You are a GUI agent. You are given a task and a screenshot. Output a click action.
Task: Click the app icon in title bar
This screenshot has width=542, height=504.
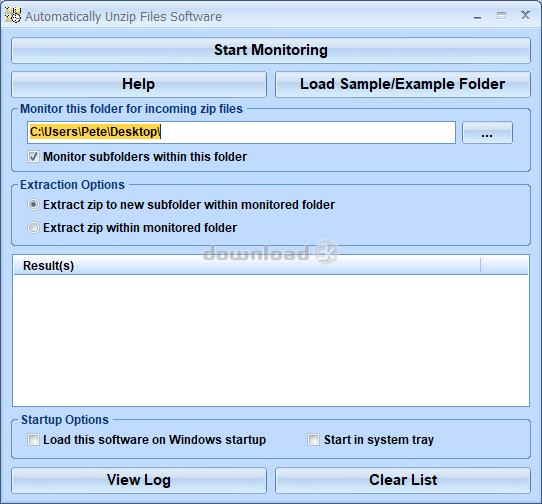13,15
